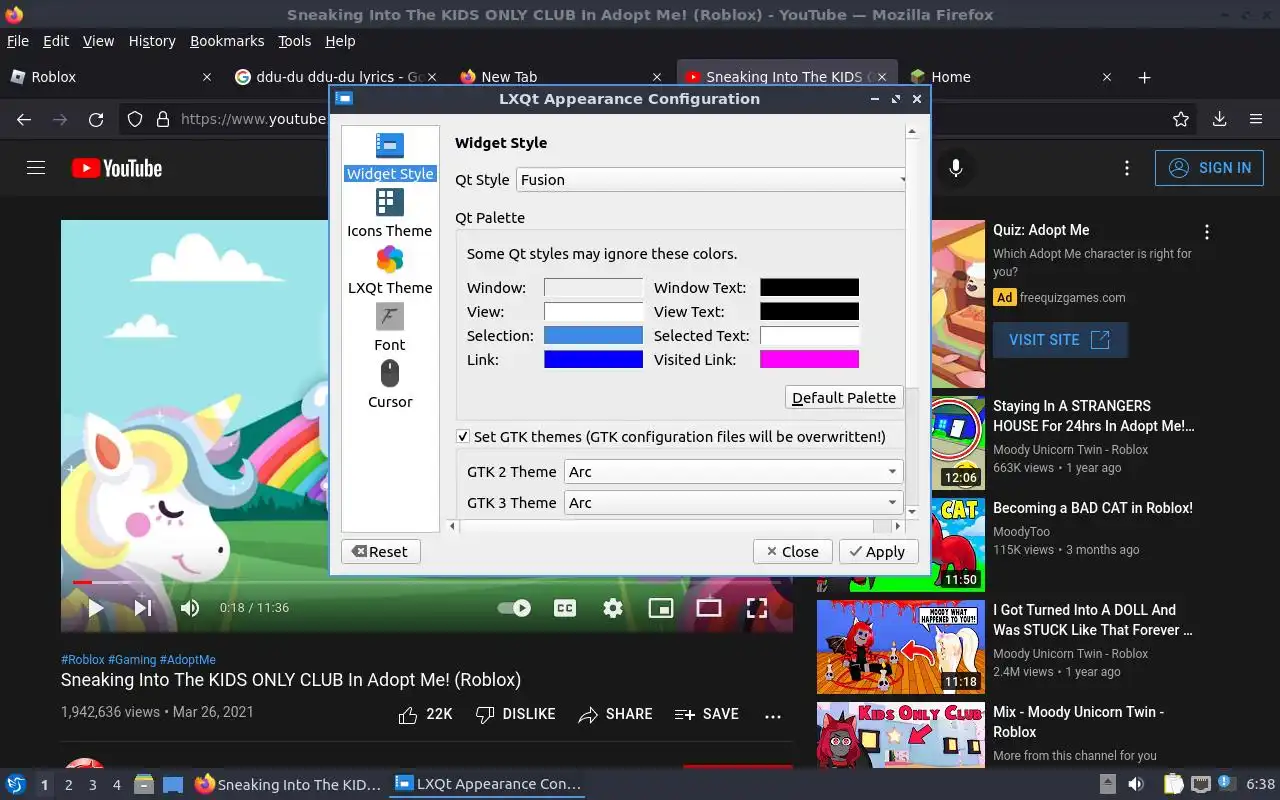Switch to theater mode
This screenshot has height=800, width=1280.
click(709, 608)
